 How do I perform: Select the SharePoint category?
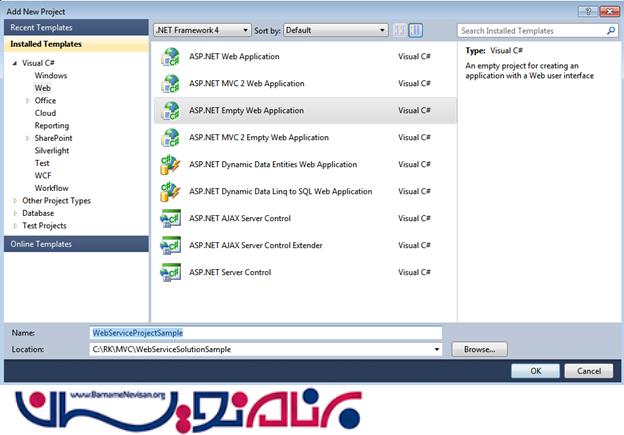[x=53, y=138]
